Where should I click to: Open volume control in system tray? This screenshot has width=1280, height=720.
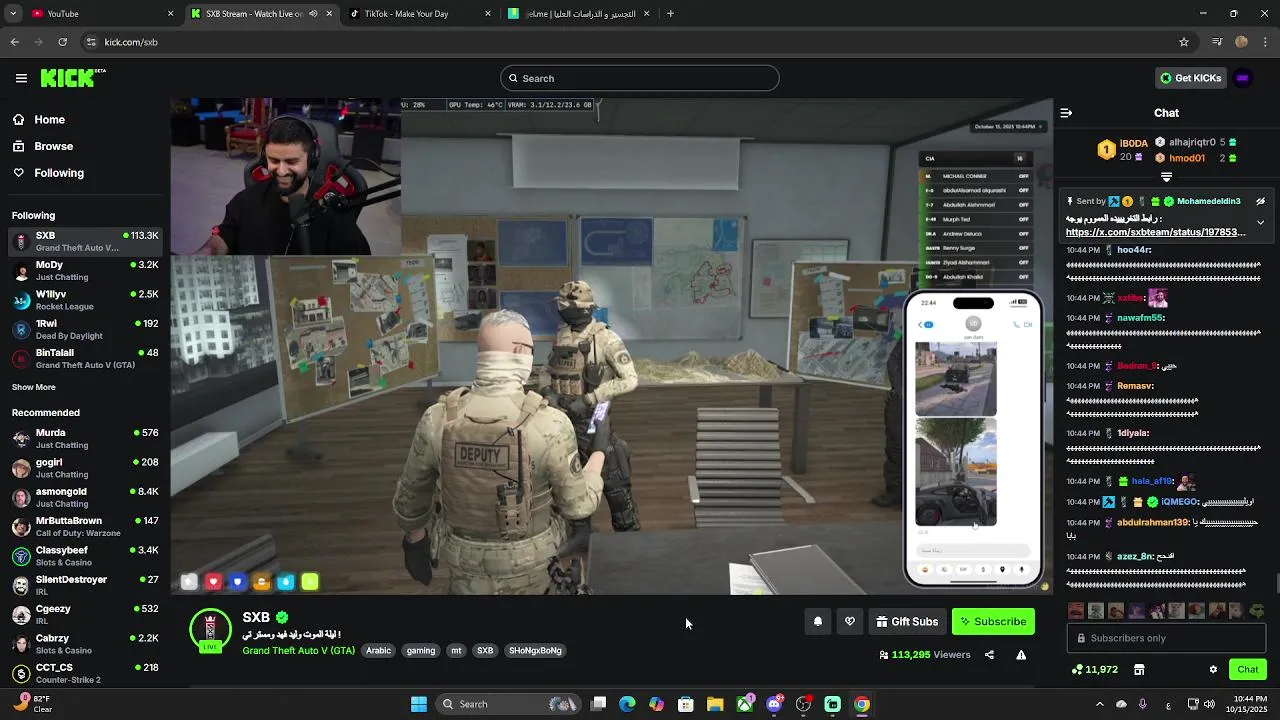click(x=1210, y=704)
